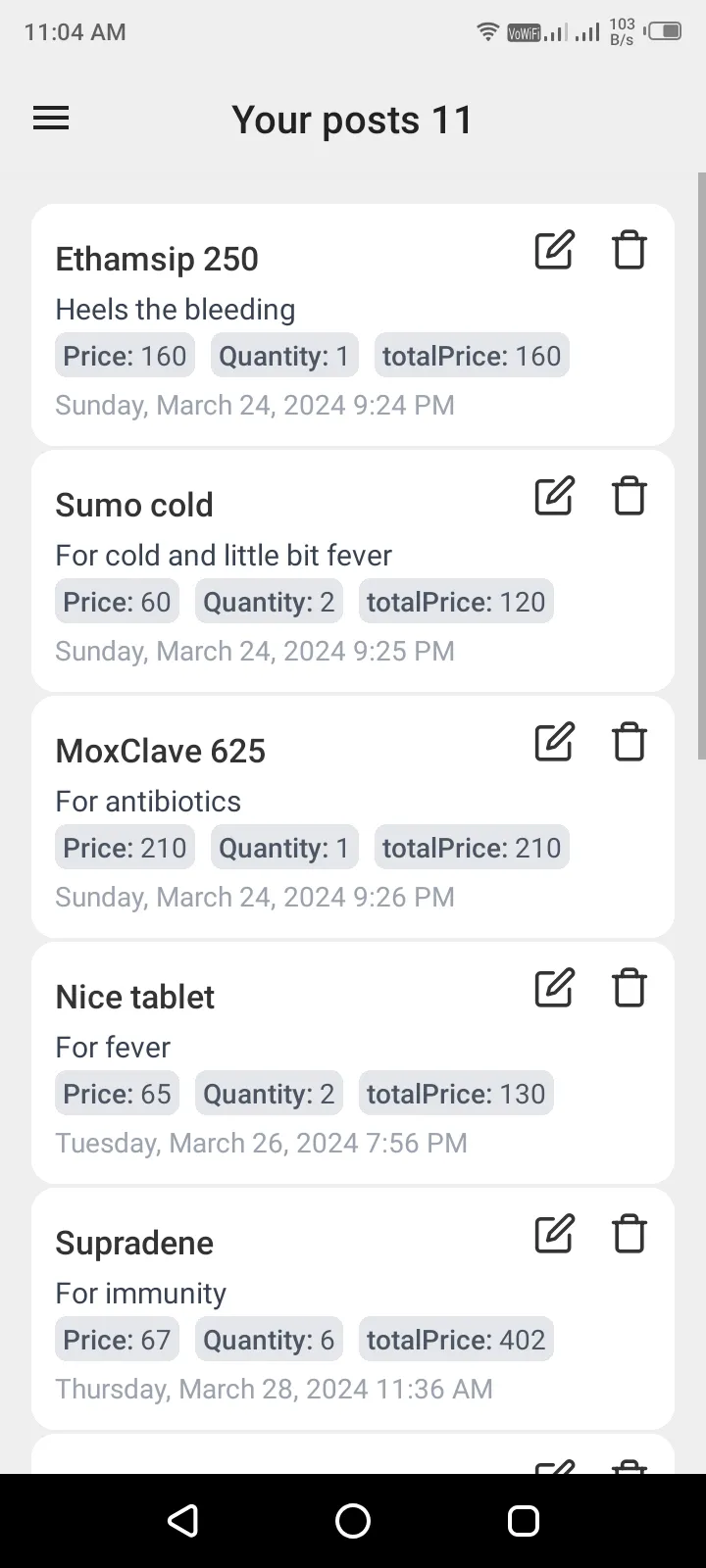
Task: Open the Ethamsip 250 post title
Action: coord(157,259)
